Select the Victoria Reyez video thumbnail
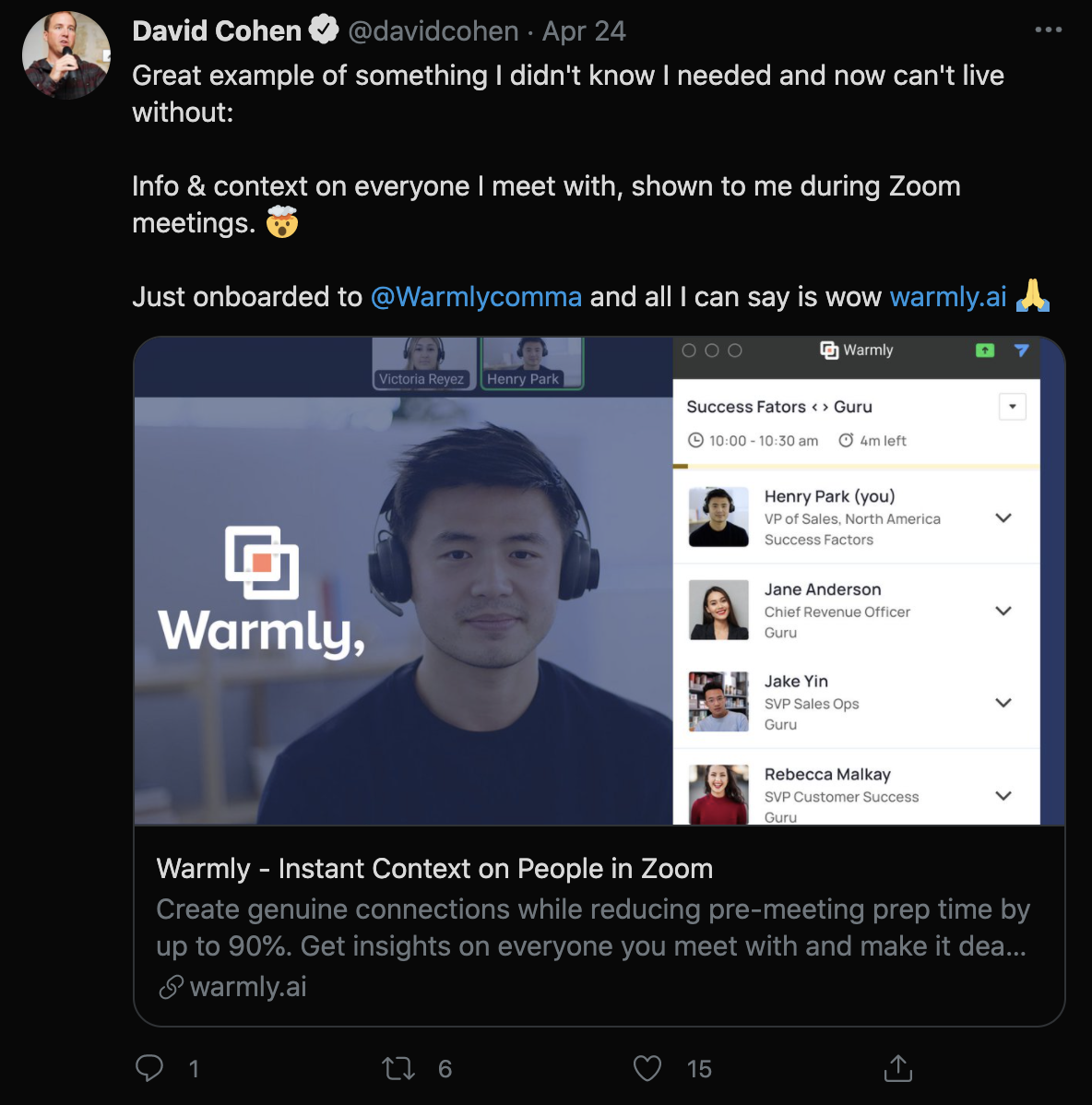Viewport: 1092px width, 1105px height. tap(422, 362)
